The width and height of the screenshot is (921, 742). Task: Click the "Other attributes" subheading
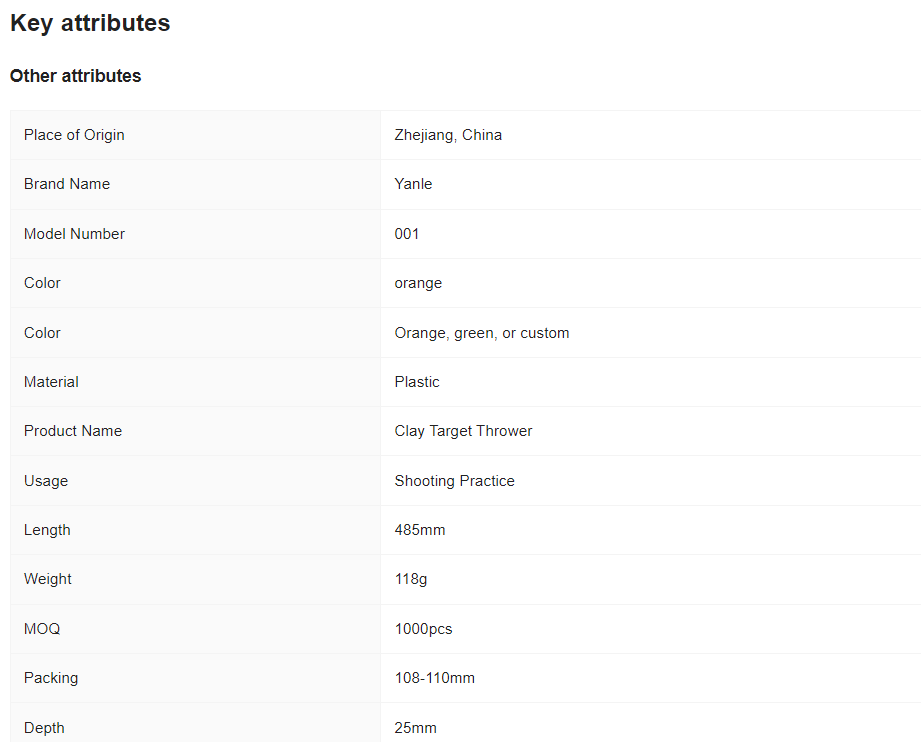tap(76, 76)
